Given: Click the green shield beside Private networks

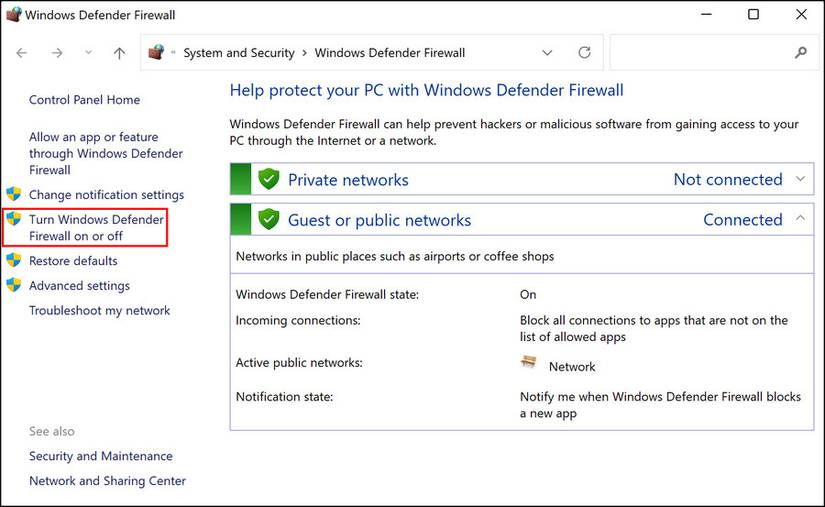Looking at the screenshot, I should pyautogui.click(x=268, y=180).
